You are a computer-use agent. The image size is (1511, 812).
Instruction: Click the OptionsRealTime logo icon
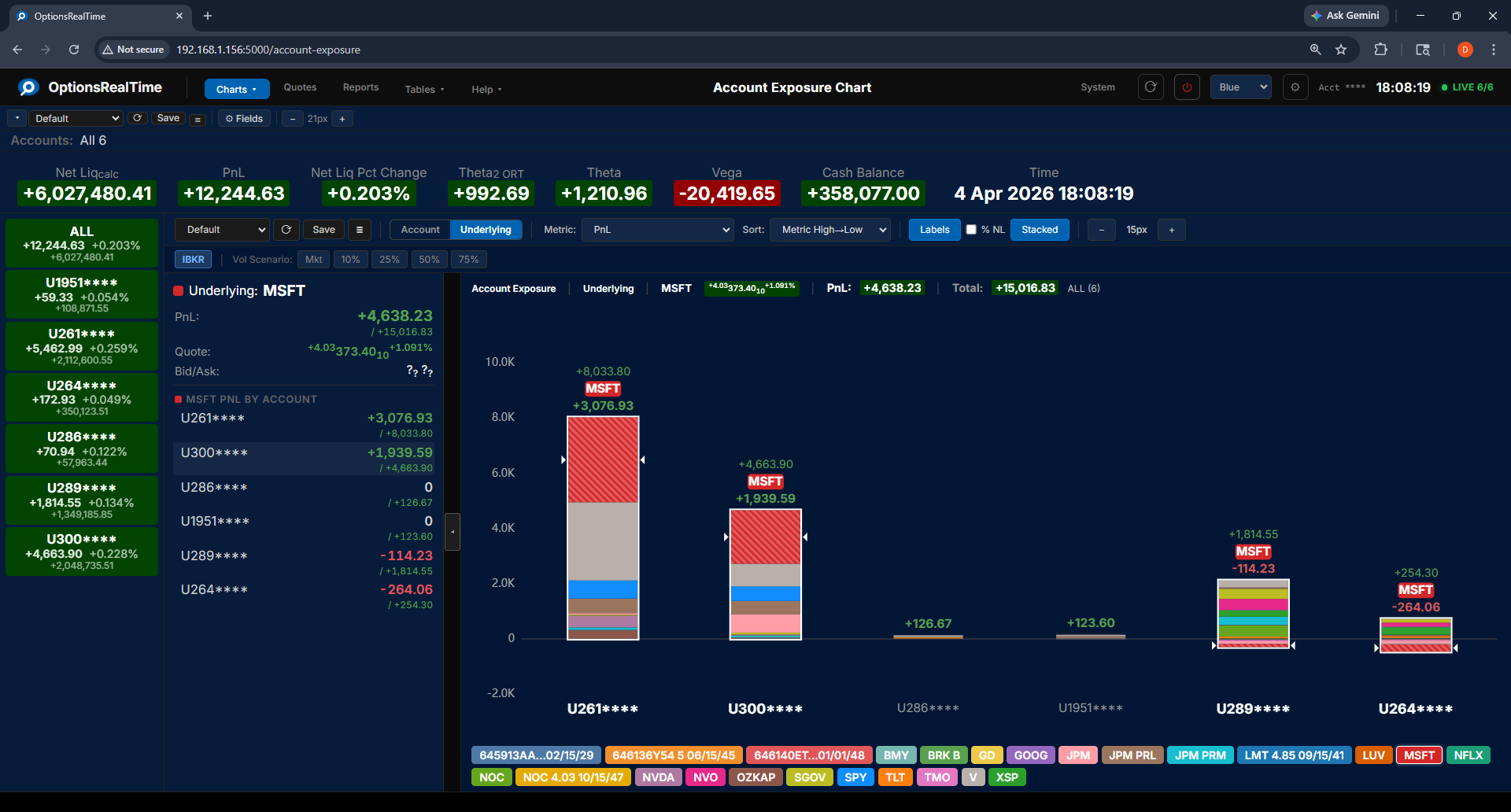(x=28, y=87)
